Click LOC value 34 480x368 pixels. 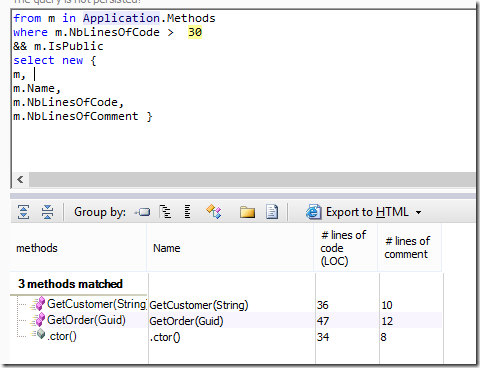(323, 337)
